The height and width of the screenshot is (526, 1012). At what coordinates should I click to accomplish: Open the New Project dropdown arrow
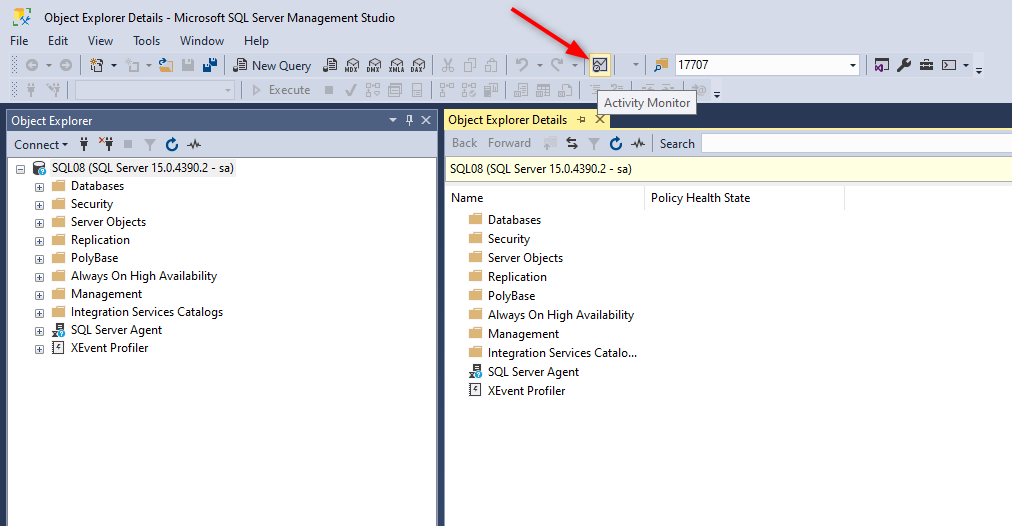tap(114, 65)
